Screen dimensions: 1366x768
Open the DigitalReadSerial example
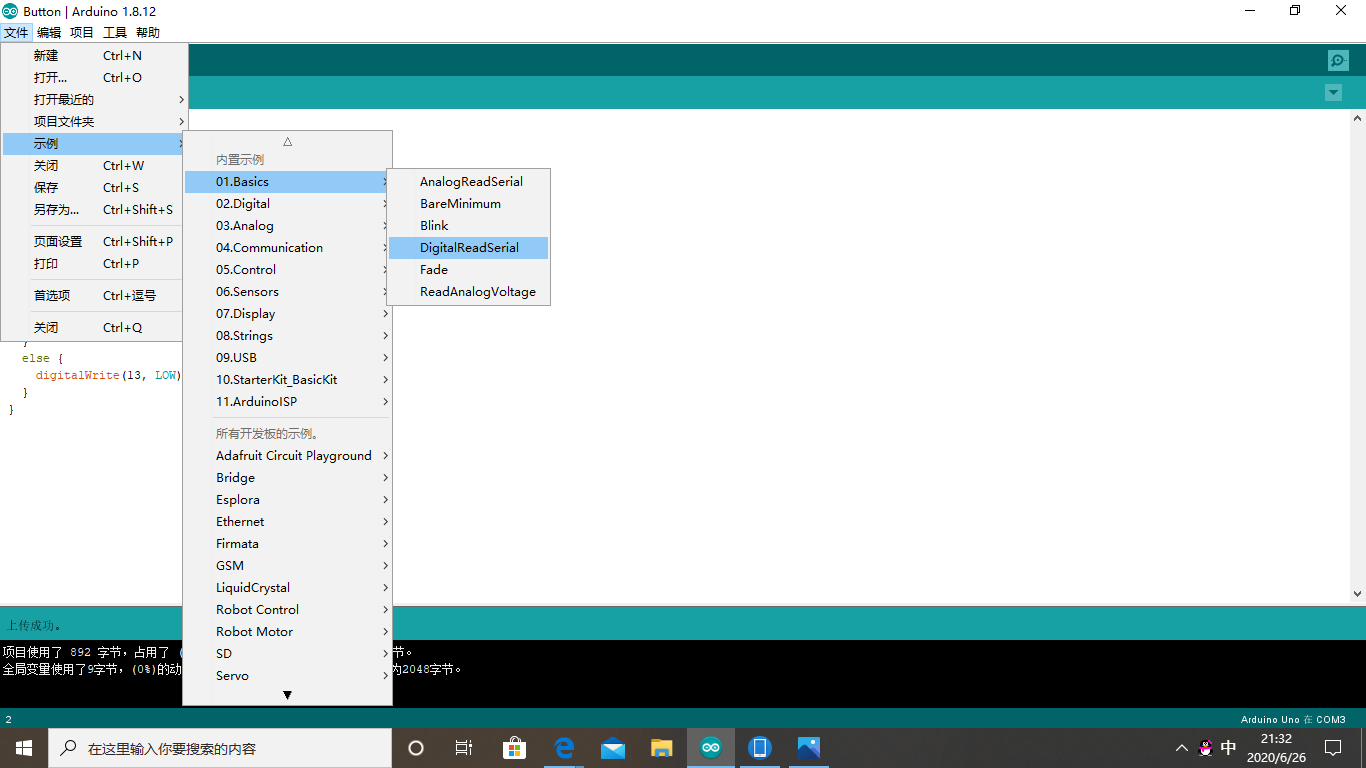(468, 248)
